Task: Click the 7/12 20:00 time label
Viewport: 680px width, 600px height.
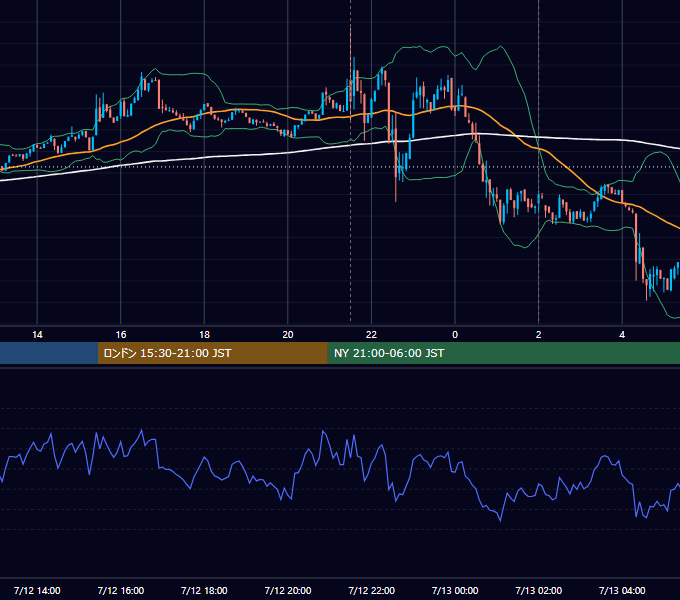Action: pos(288,590)
